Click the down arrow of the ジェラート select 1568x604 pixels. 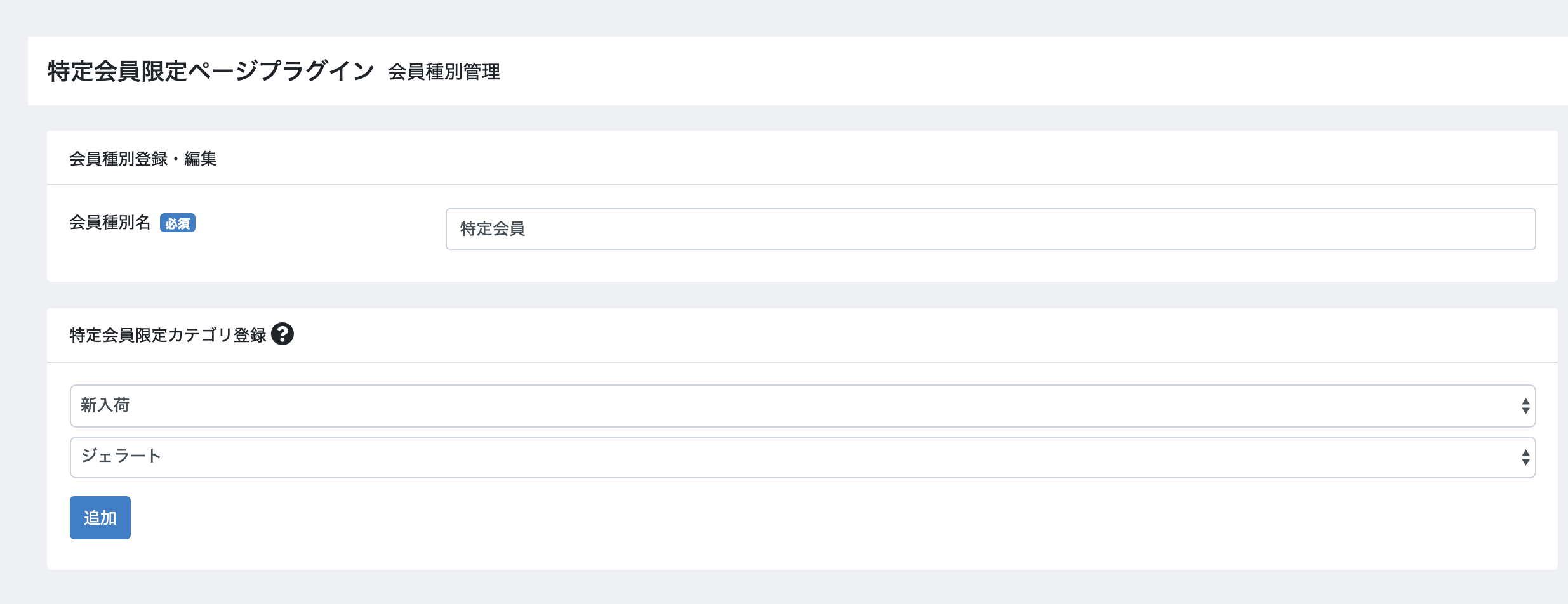[x=1525, y=462]
